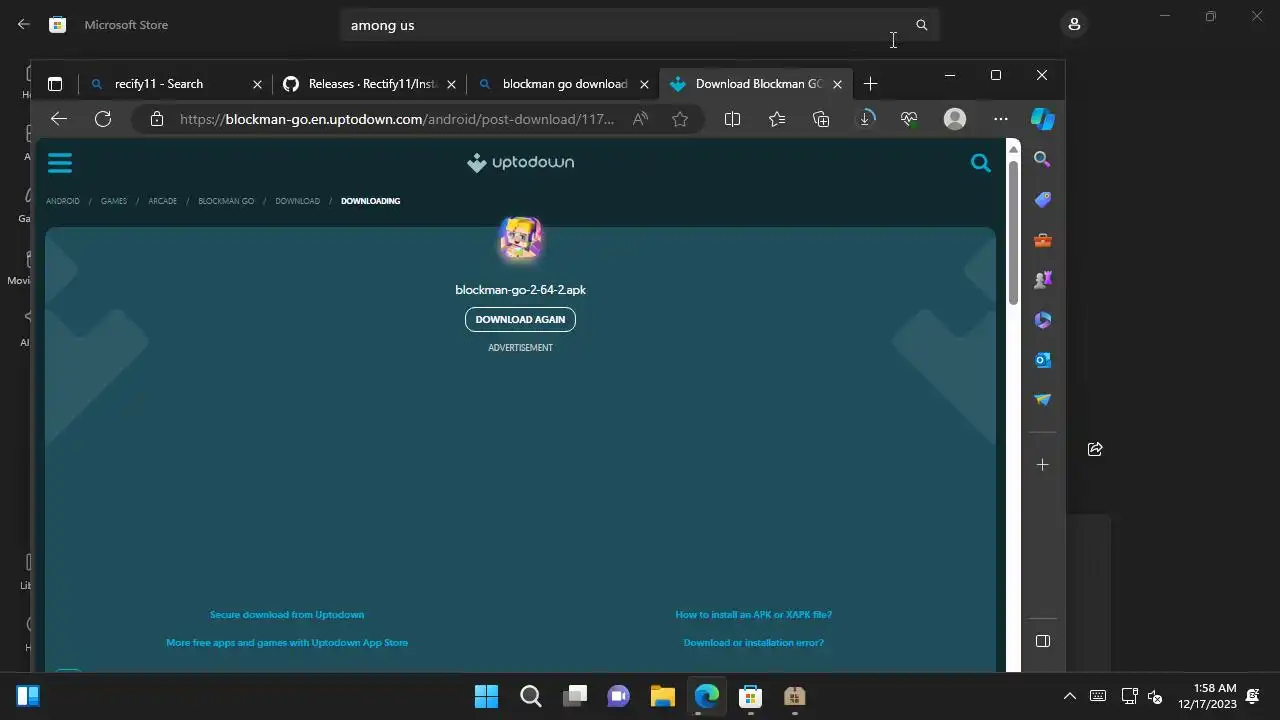Screen dimensions: 1280x720
Task: Open Browser essentials heart icon
Action: click(909, 119)
